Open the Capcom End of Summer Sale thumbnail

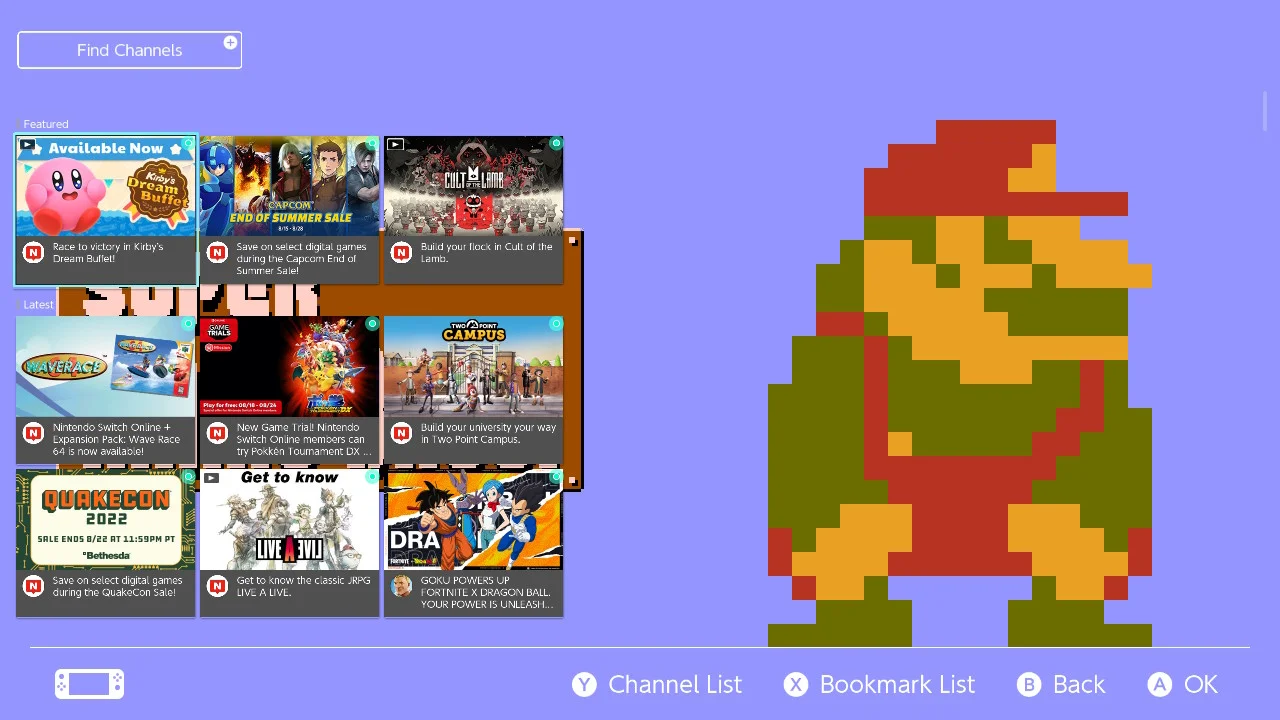click(290, 186)
